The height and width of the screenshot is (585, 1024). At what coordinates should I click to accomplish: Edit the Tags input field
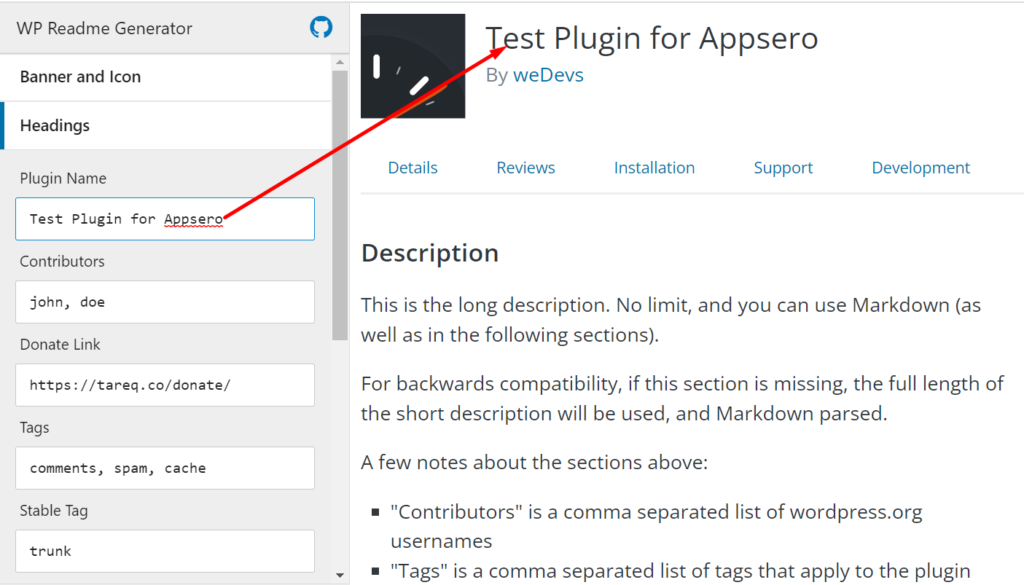(x=165, y=468)
